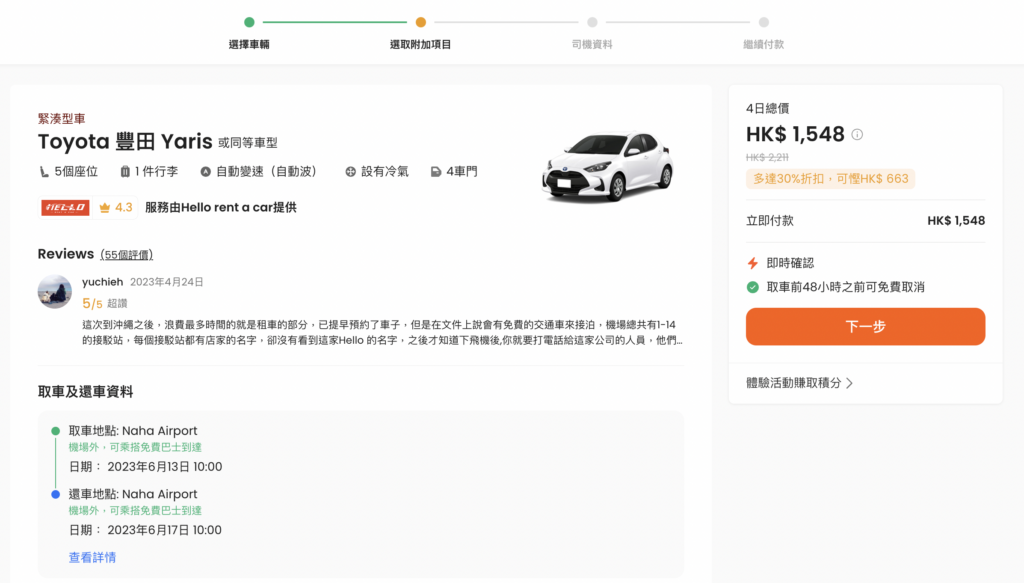1024x583 pixels.
Task: Click the green checkmark for free cancellation
Action: [x=753, y=287]
